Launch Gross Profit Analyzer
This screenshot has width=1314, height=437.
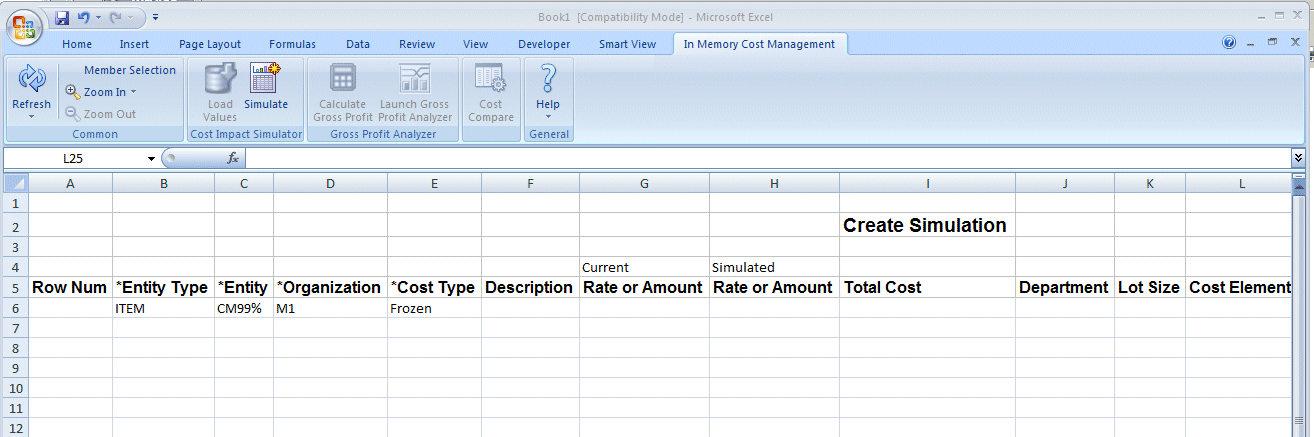414,92
